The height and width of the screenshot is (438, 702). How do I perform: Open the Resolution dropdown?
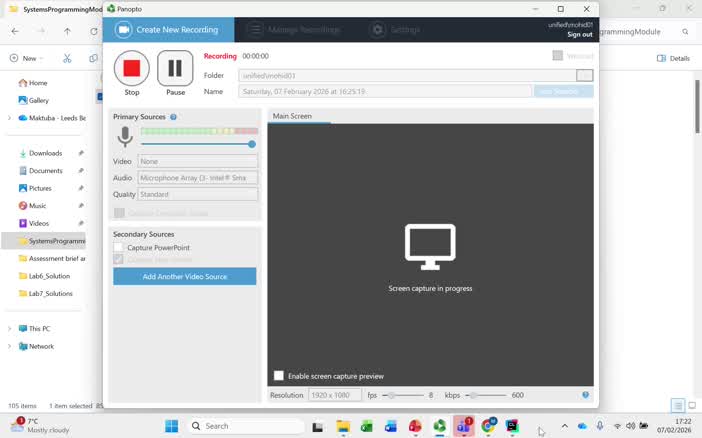[x=334, y=395]
